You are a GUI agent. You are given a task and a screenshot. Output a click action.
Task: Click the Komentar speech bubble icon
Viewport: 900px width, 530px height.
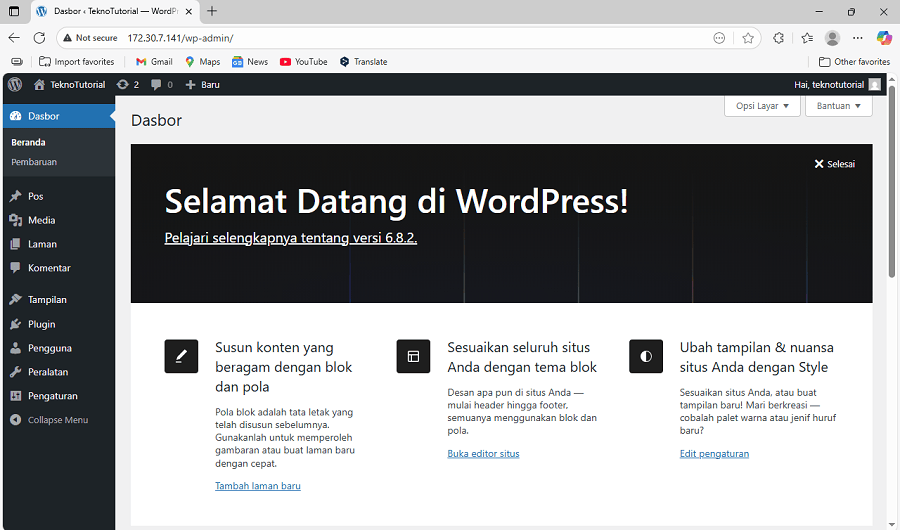(x=15, y=268)
